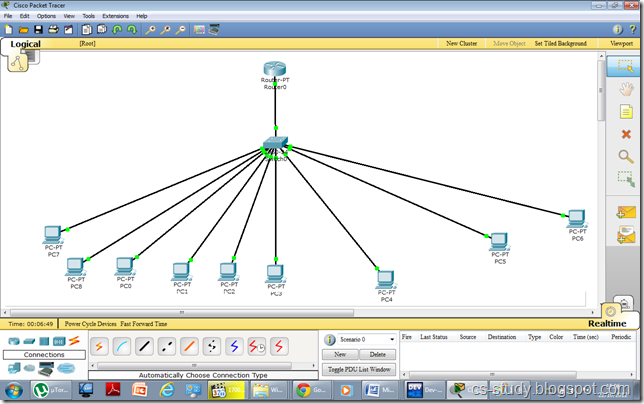
Task: Activate the red X Delete tool
Action: tap(626, 134)
